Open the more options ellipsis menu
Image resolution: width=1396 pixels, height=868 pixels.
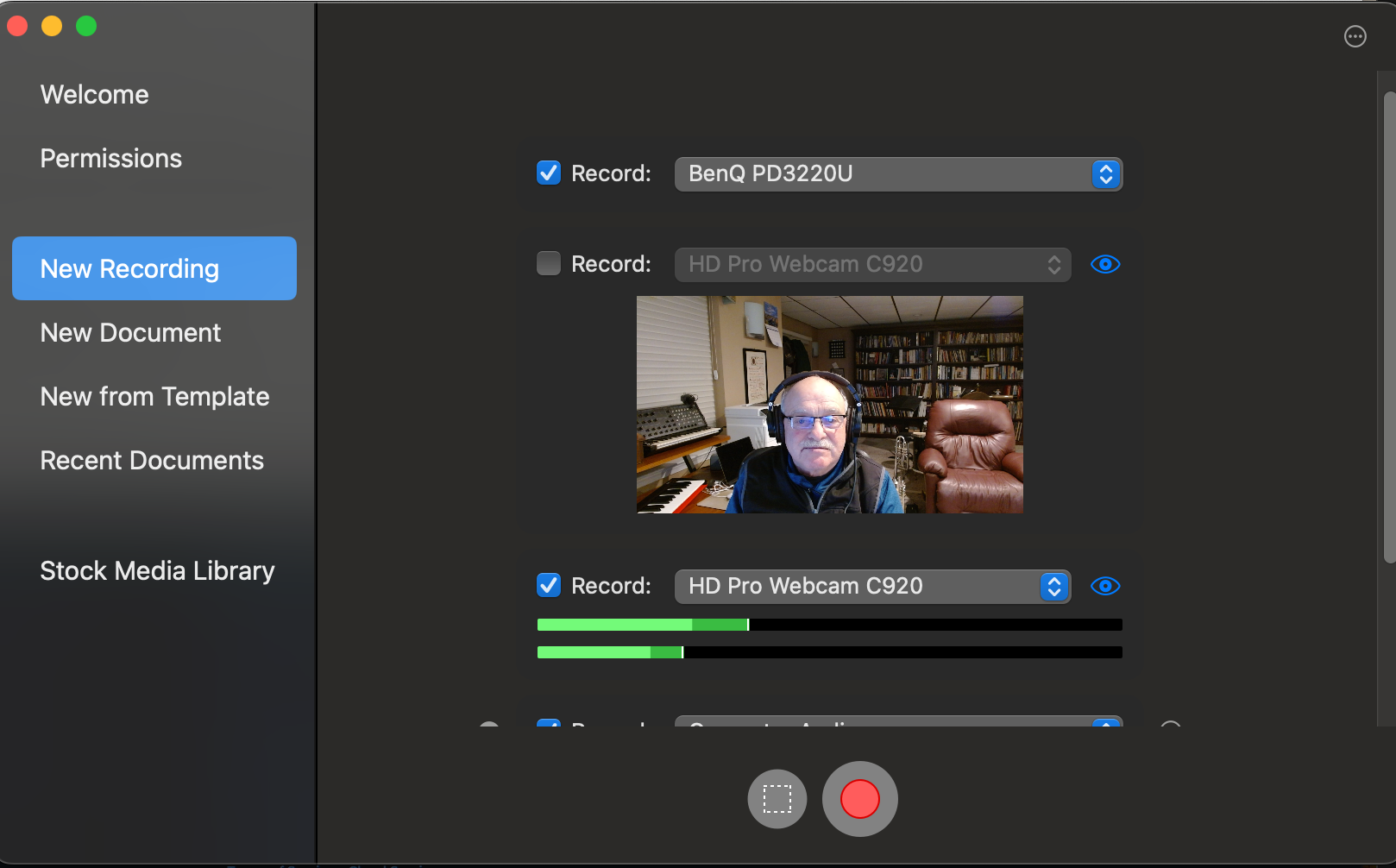point(1355,36)
